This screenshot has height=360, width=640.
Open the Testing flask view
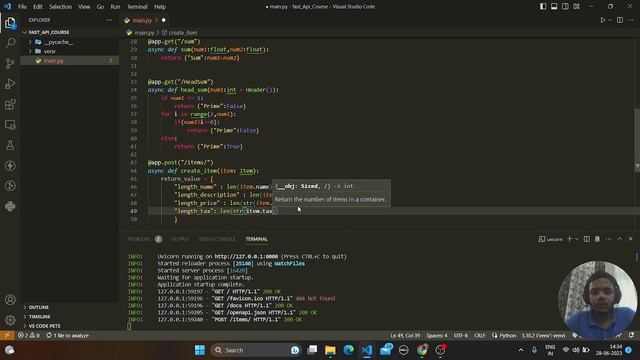point(10,145)
